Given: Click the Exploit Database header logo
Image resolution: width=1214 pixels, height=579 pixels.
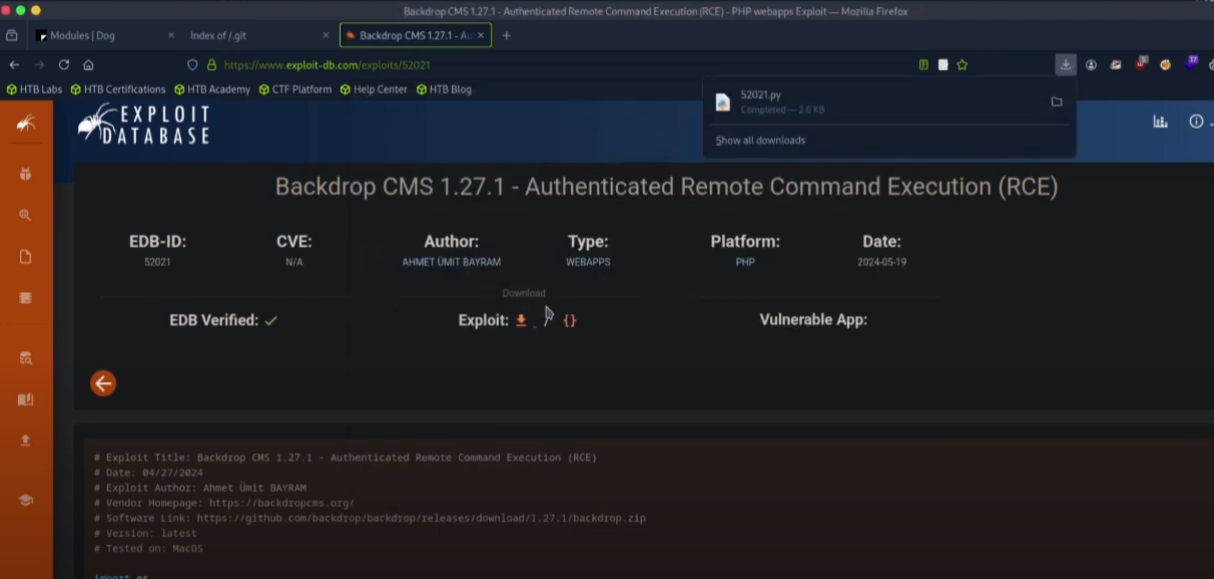Looking at the screenshot, I should click(x=144, y=124).
